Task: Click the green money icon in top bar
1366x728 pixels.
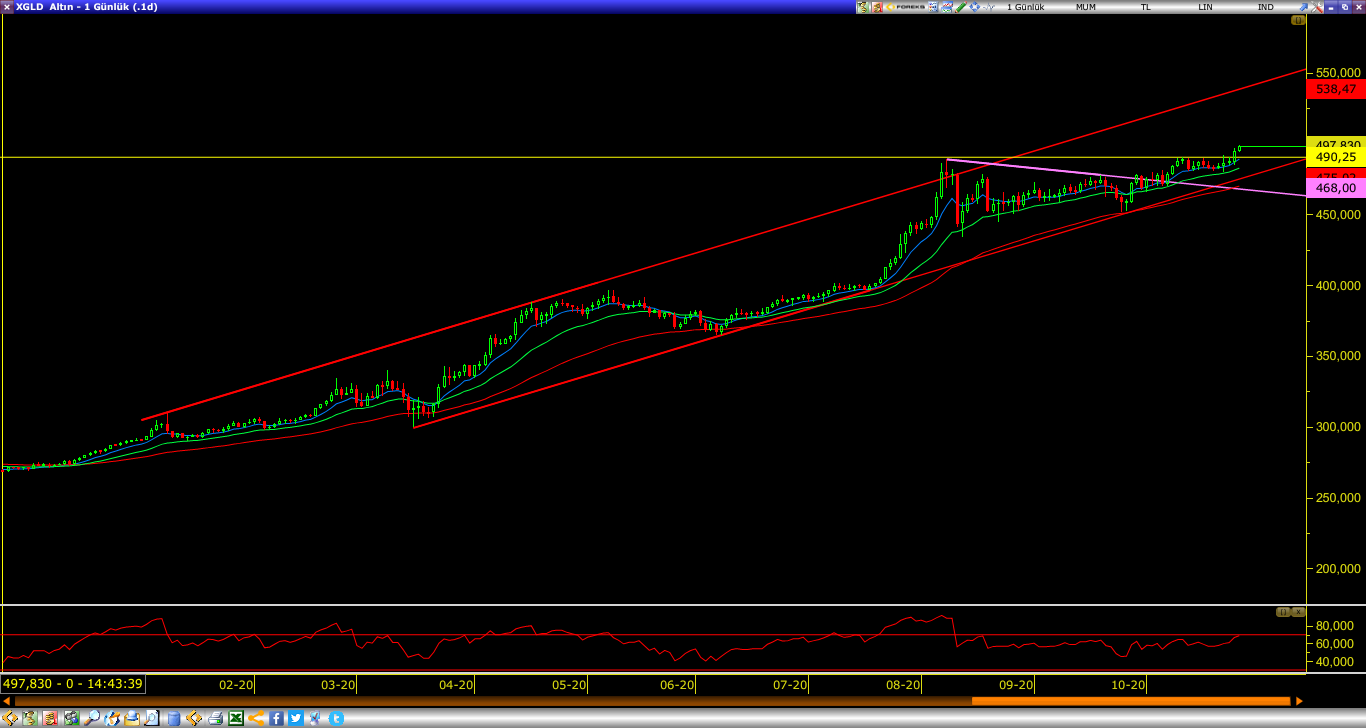Action: (863, 7)
